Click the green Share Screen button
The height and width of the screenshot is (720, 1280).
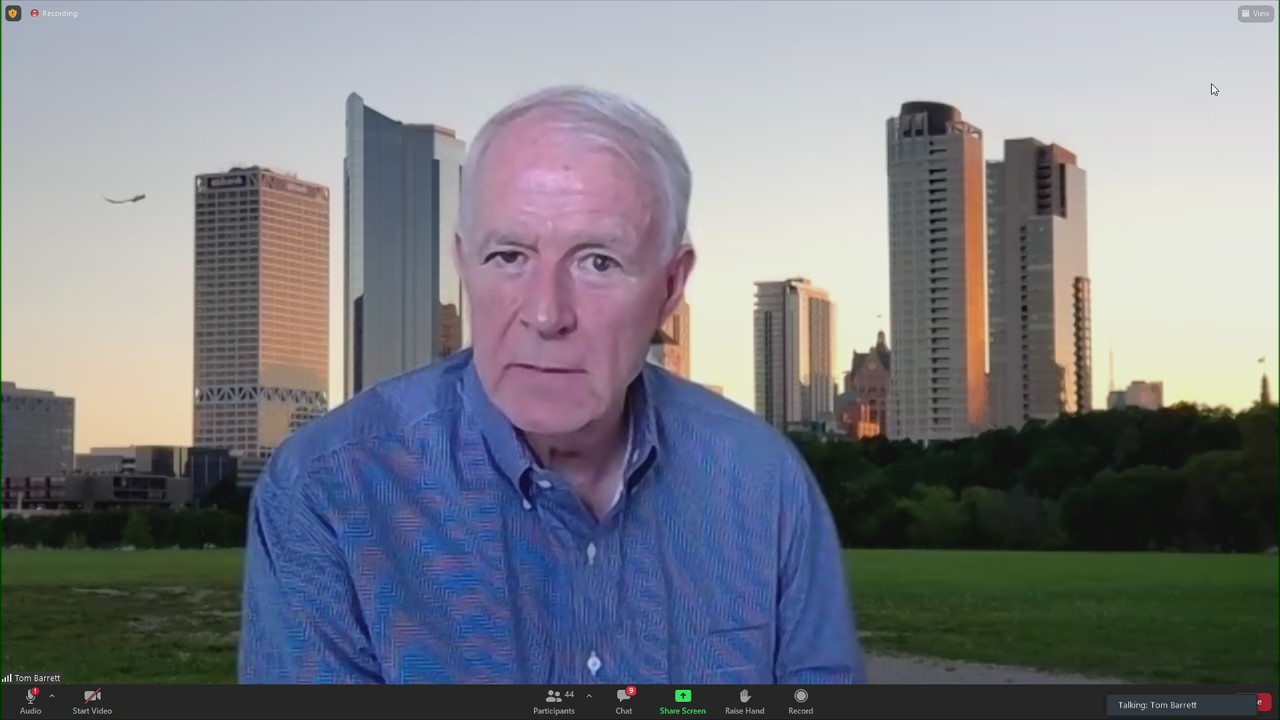click(682, 697)
